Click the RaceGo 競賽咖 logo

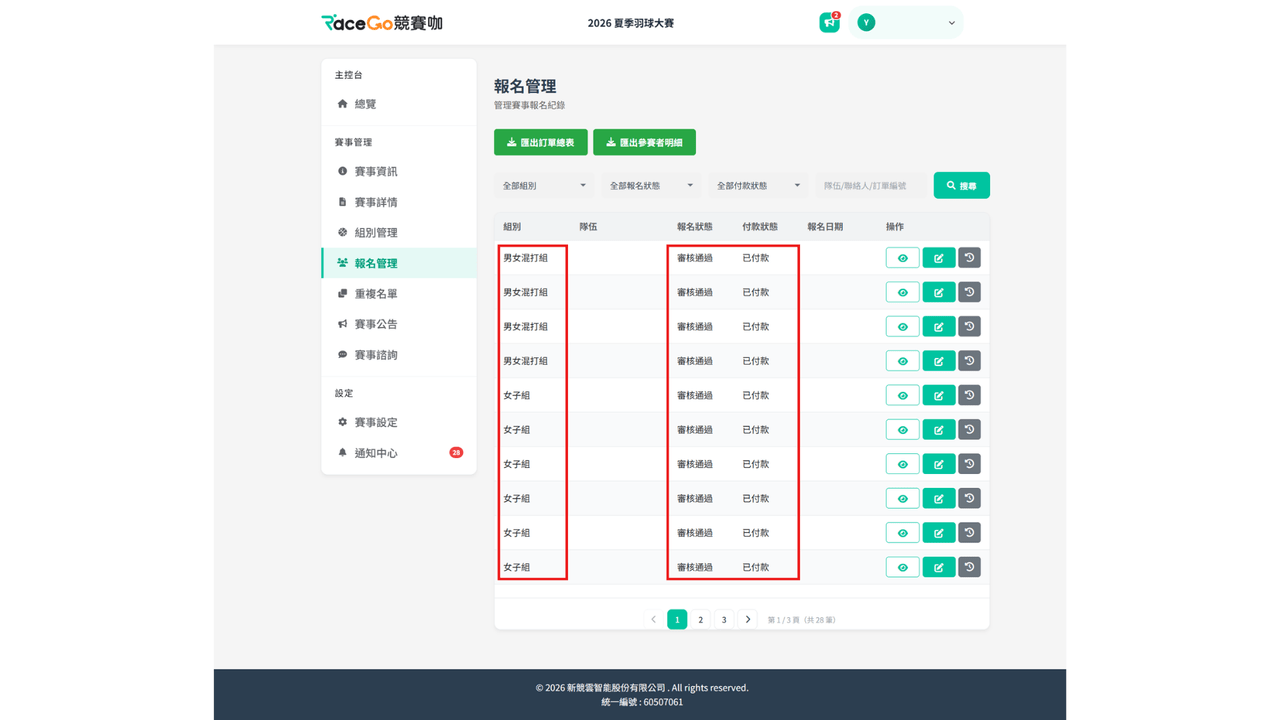coord(382,22)
